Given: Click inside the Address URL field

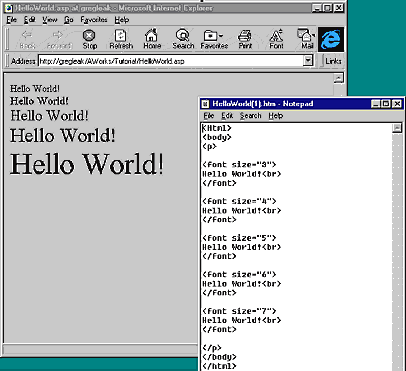Looking at the screenshot, I should click(x=171, y=61).
